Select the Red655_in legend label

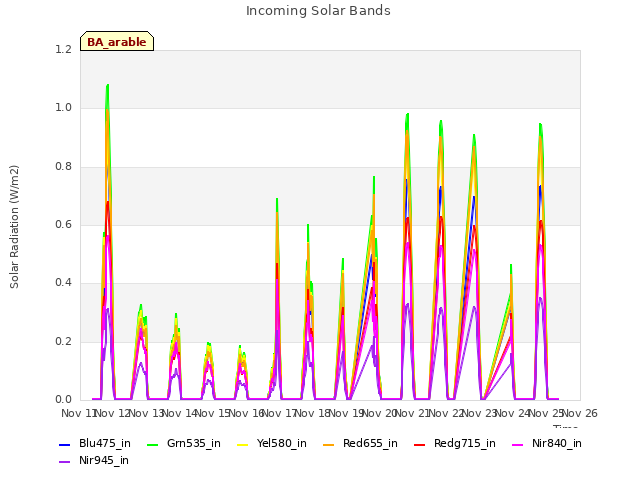[x=370, y=443]
